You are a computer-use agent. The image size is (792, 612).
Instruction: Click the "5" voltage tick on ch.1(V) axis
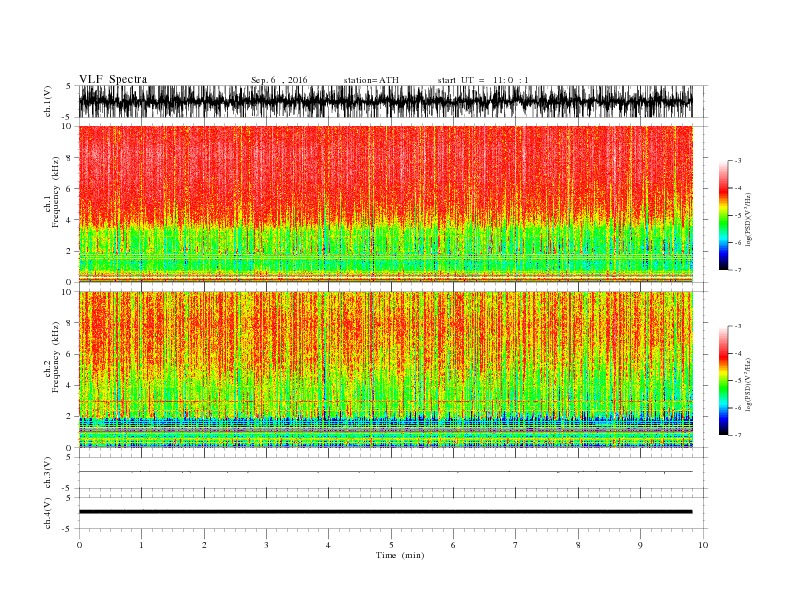[68, 86]
